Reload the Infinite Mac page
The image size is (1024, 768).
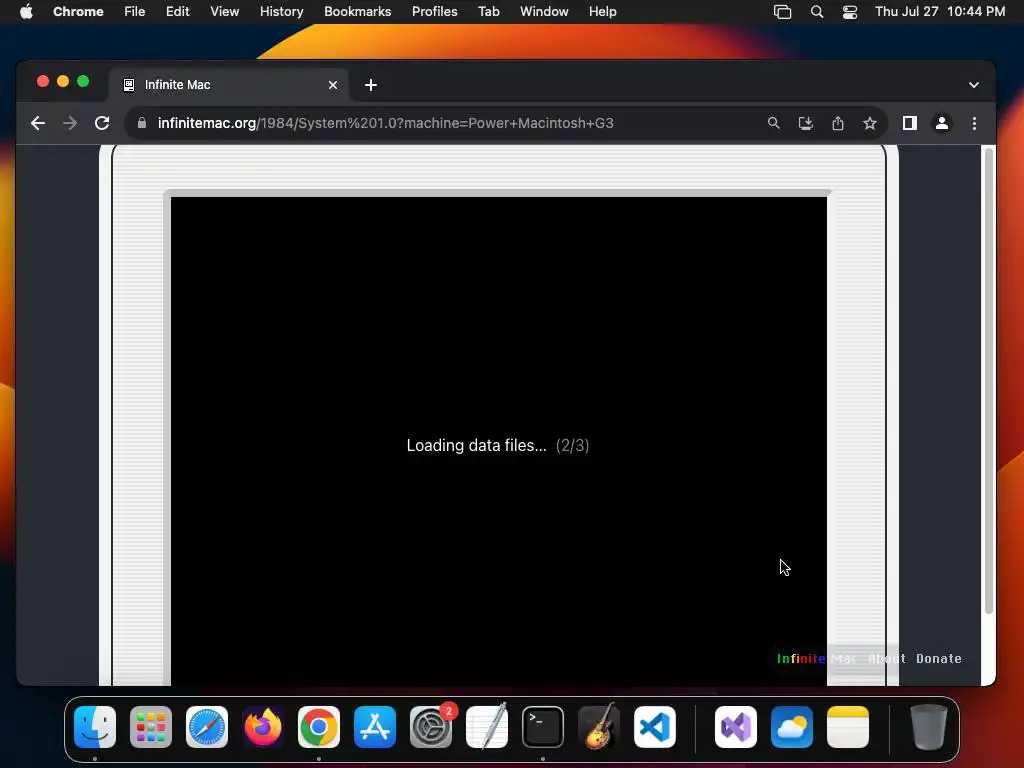[102, 123]
